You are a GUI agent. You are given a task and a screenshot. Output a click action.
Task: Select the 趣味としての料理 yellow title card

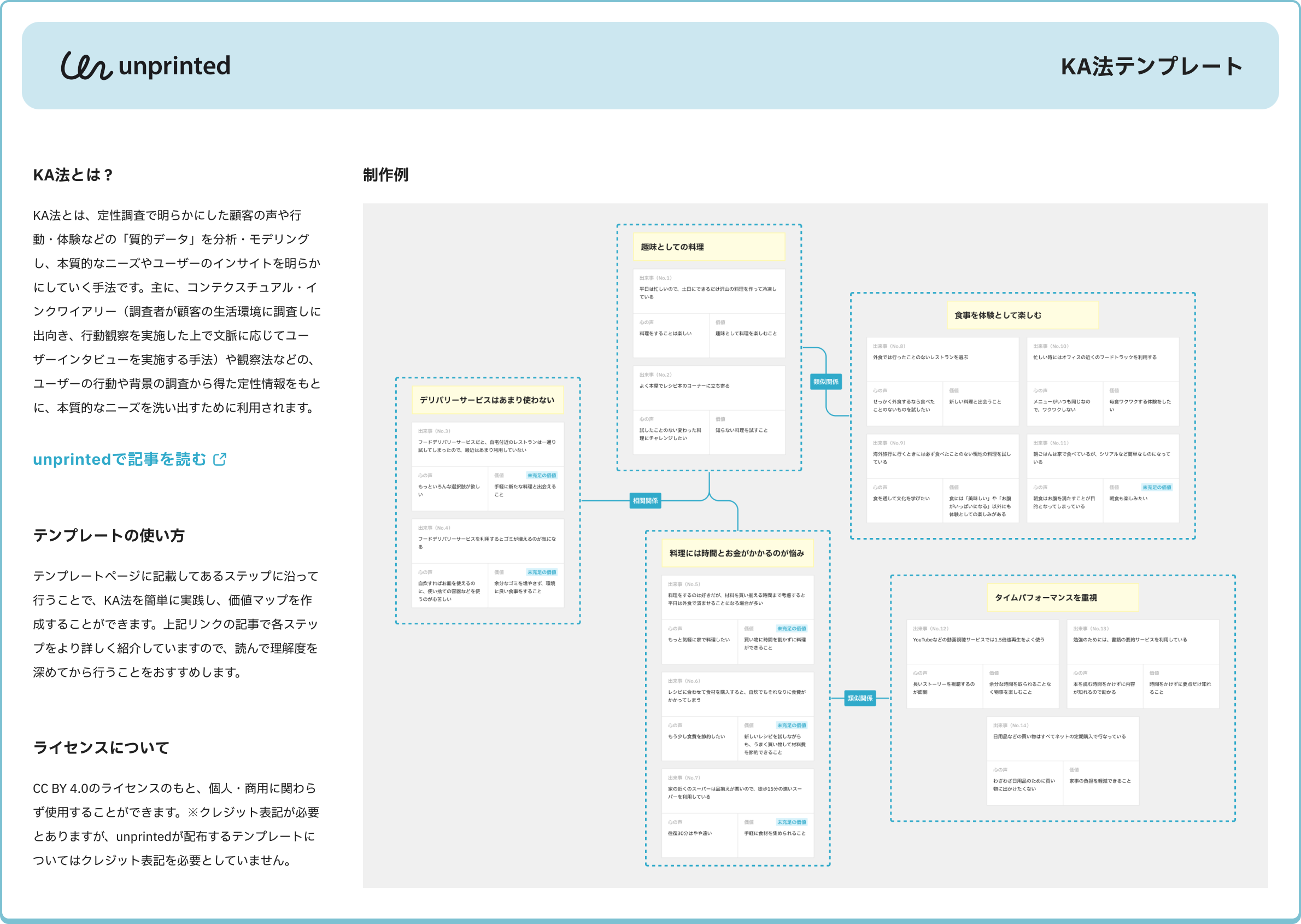point(709,247)
